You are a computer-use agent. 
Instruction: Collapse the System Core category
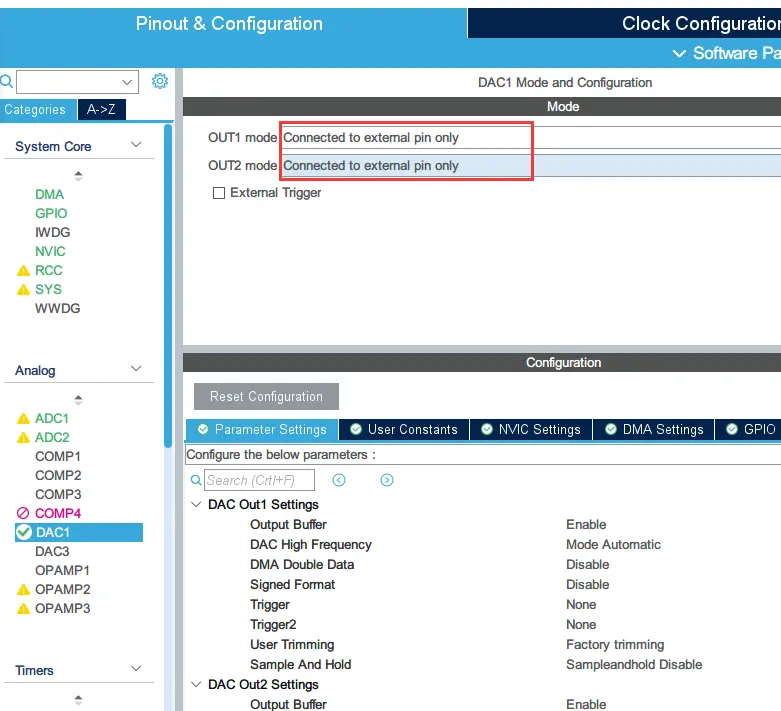click(137, 146)
